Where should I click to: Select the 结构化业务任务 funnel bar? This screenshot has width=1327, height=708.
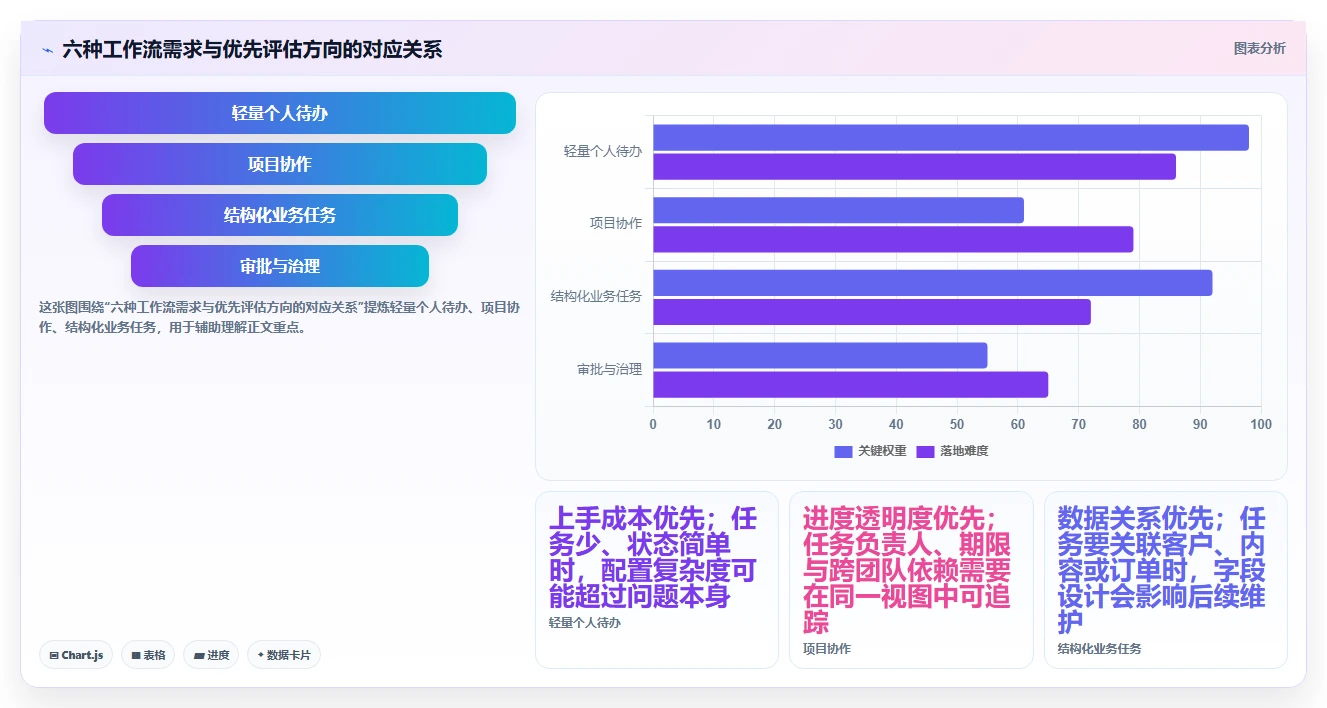click(x=280, y=215)
